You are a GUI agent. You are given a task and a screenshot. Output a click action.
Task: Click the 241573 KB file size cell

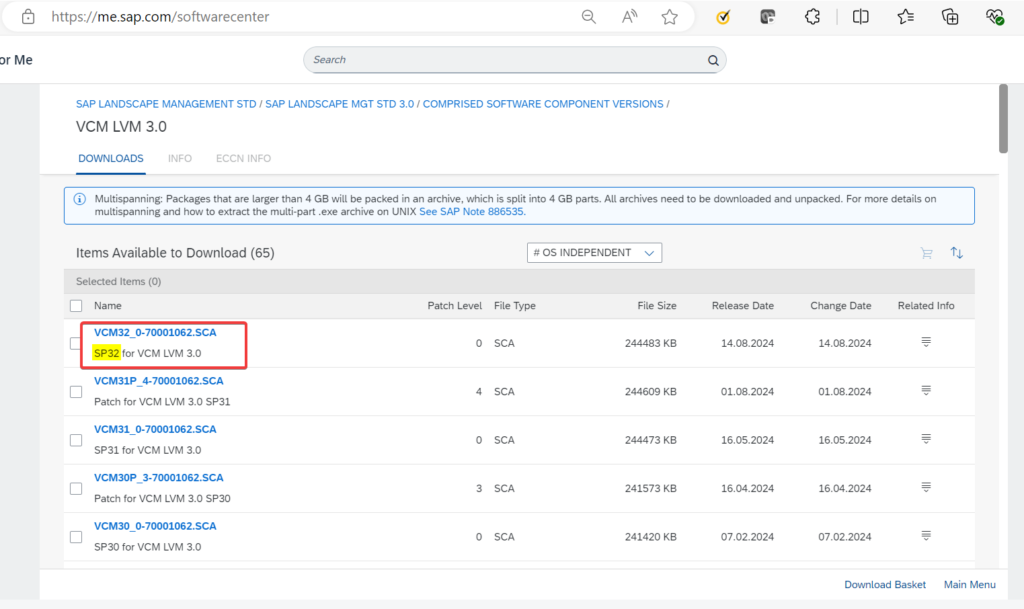[650, 488]
